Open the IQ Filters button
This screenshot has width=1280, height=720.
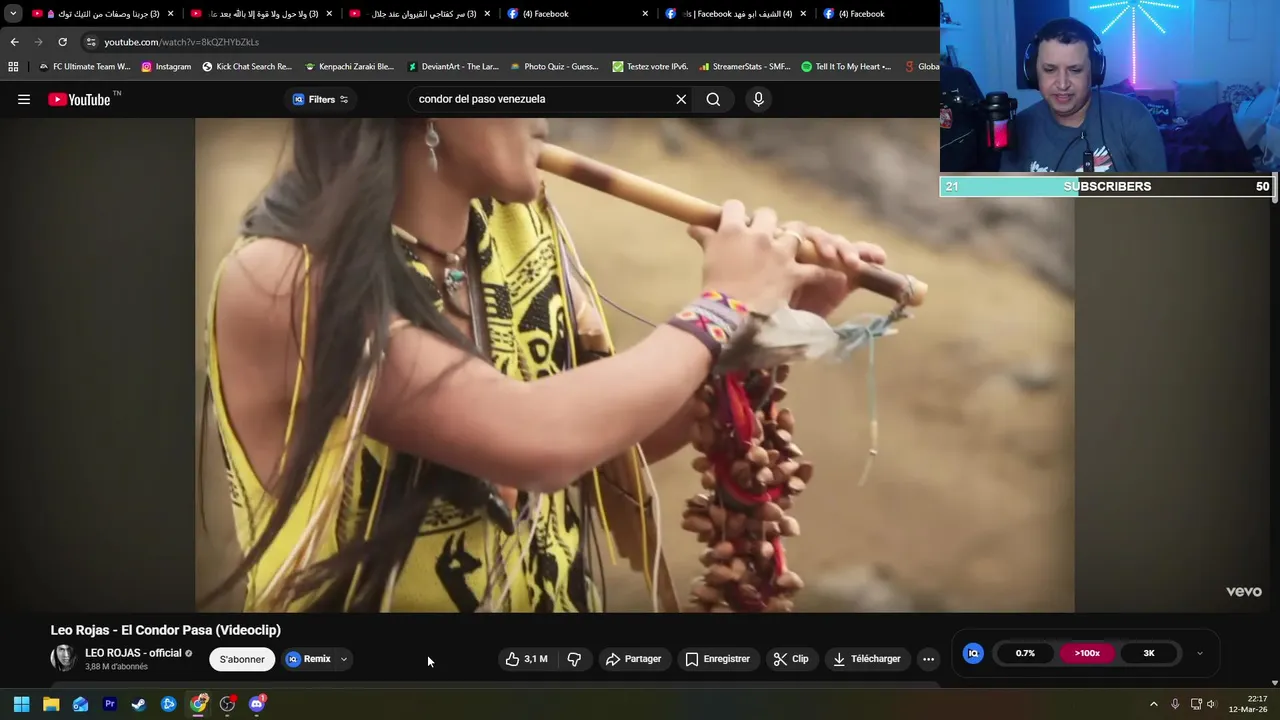tap(321, 99)
